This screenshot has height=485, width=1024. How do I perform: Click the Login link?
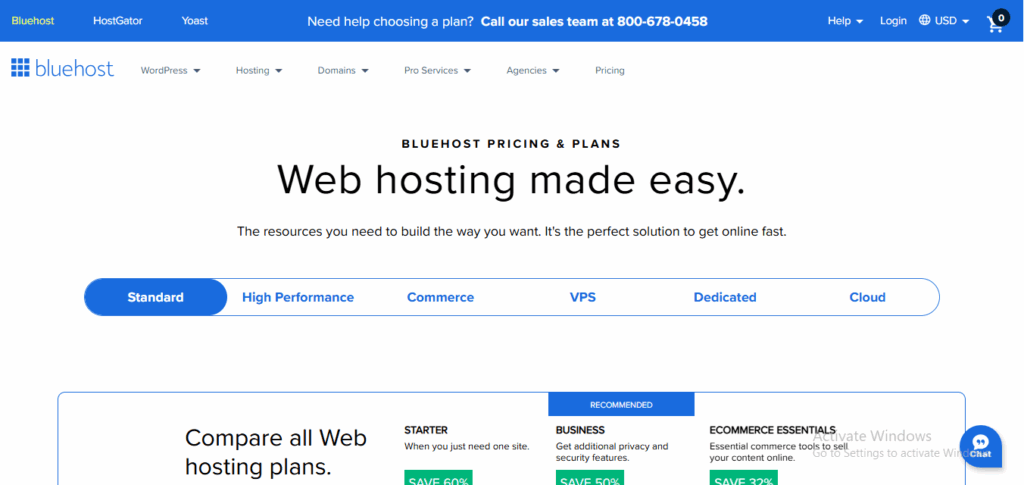(893, 21)
